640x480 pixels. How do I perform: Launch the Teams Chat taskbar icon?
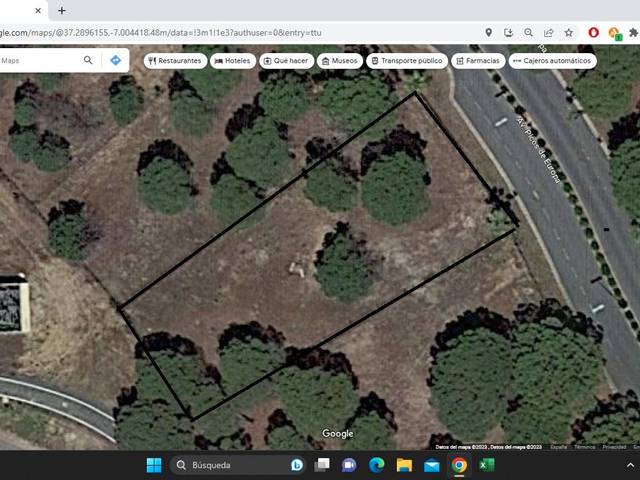(x=349, y=465)
